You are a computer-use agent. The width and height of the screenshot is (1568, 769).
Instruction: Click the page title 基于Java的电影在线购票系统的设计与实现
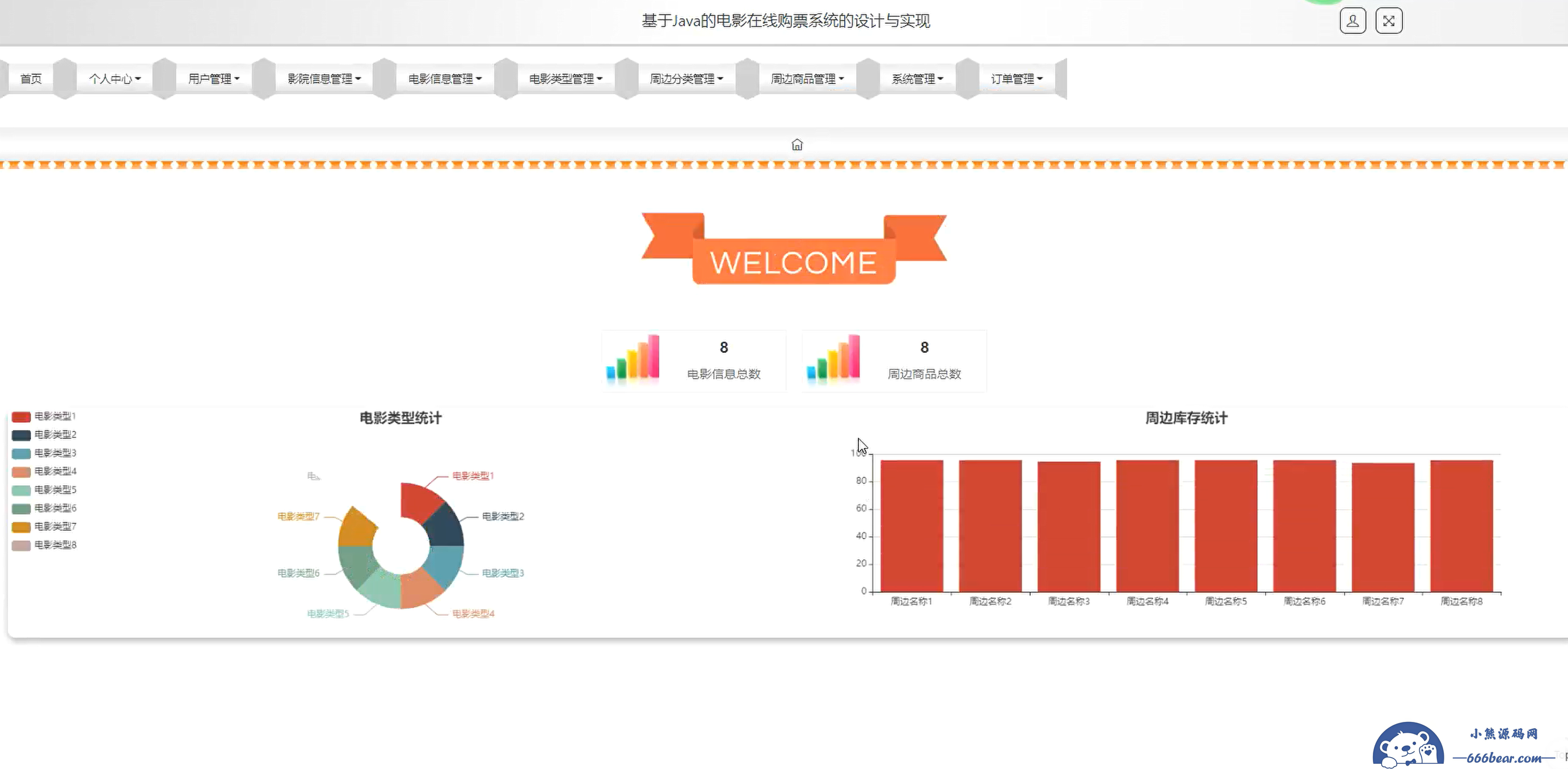click(x=786, y=22)
